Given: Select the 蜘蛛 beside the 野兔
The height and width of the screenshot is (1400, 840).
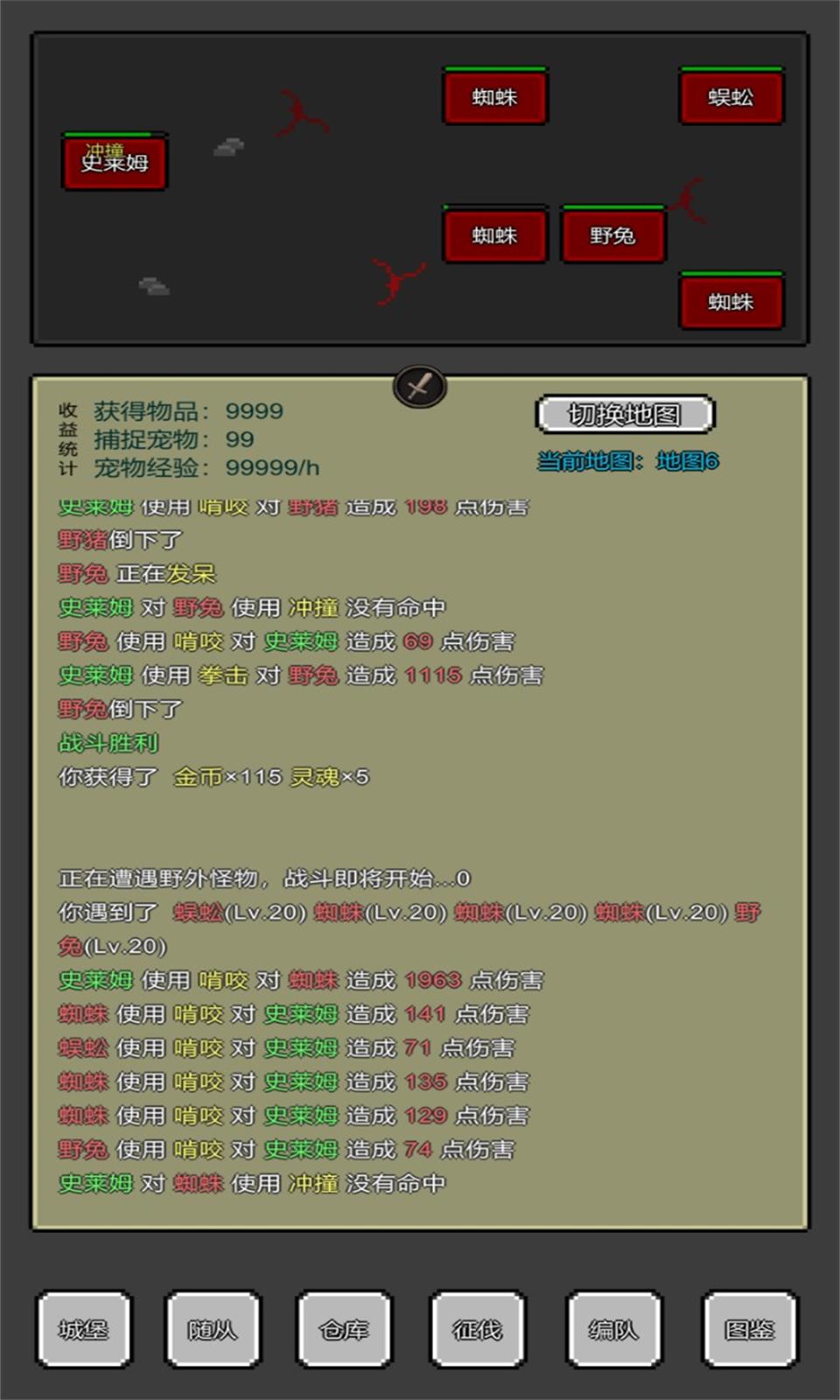Looking at the screenshot, I should tap(495, 235).
